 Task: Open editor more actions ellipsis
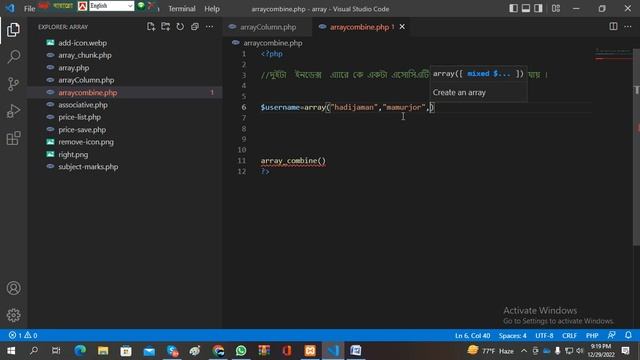click(x=628, y=27)
